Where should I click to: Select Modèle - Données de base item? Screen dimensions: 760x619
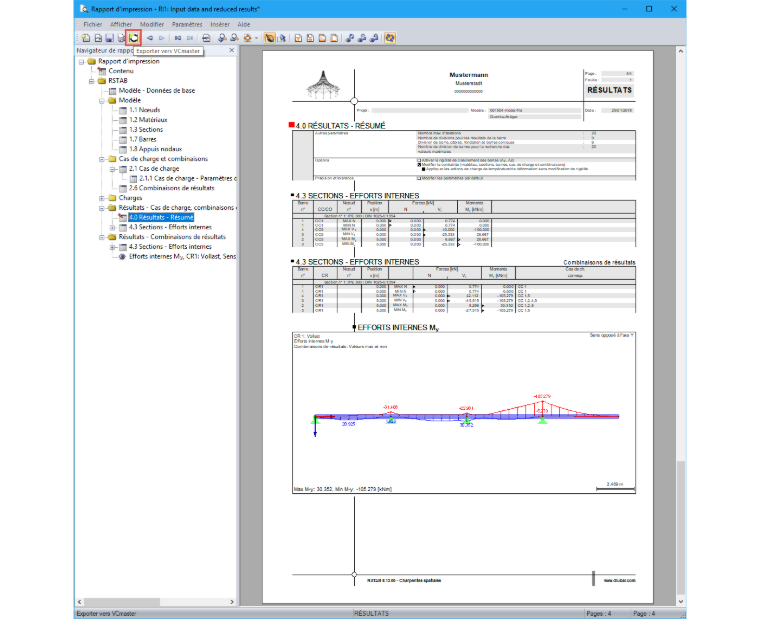tap(157, 91)
